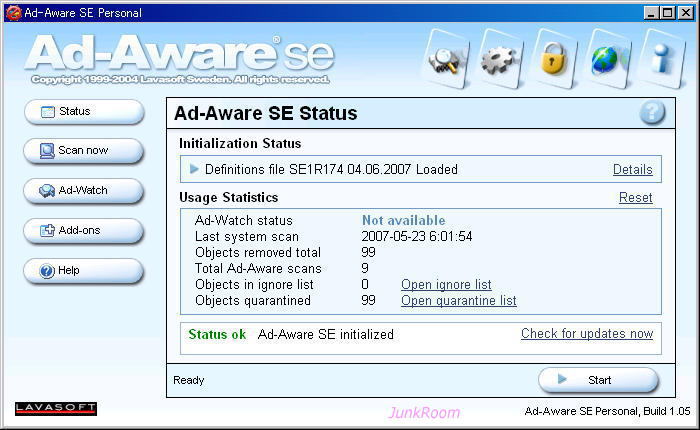700x430 pixels.
Task: Click the 'Status ok' green text
Action: tap(217, 334)
